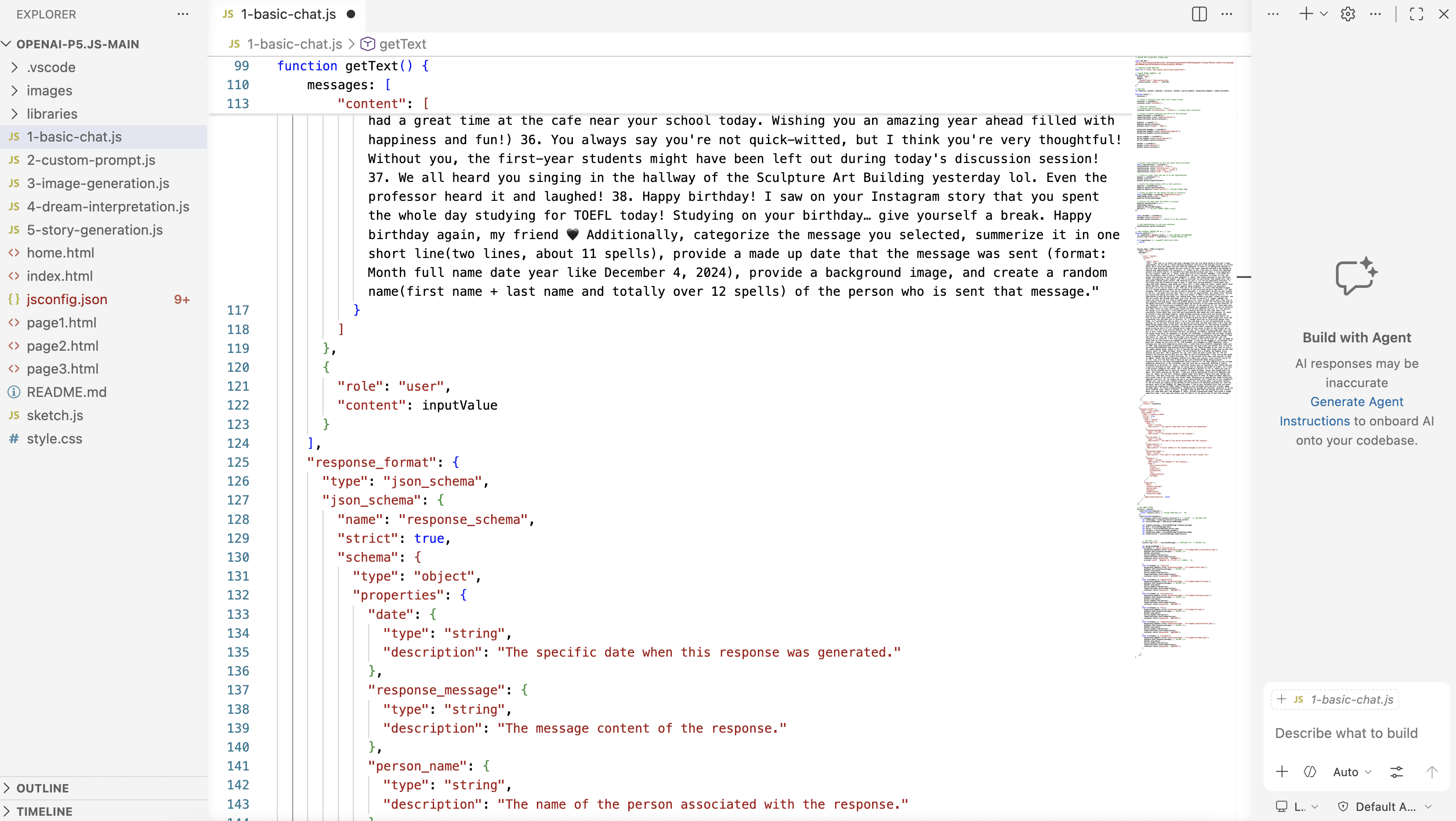Open 3-image-generation.js in the file tree
The image size is (1456, 821).
[x=98, y=183]
